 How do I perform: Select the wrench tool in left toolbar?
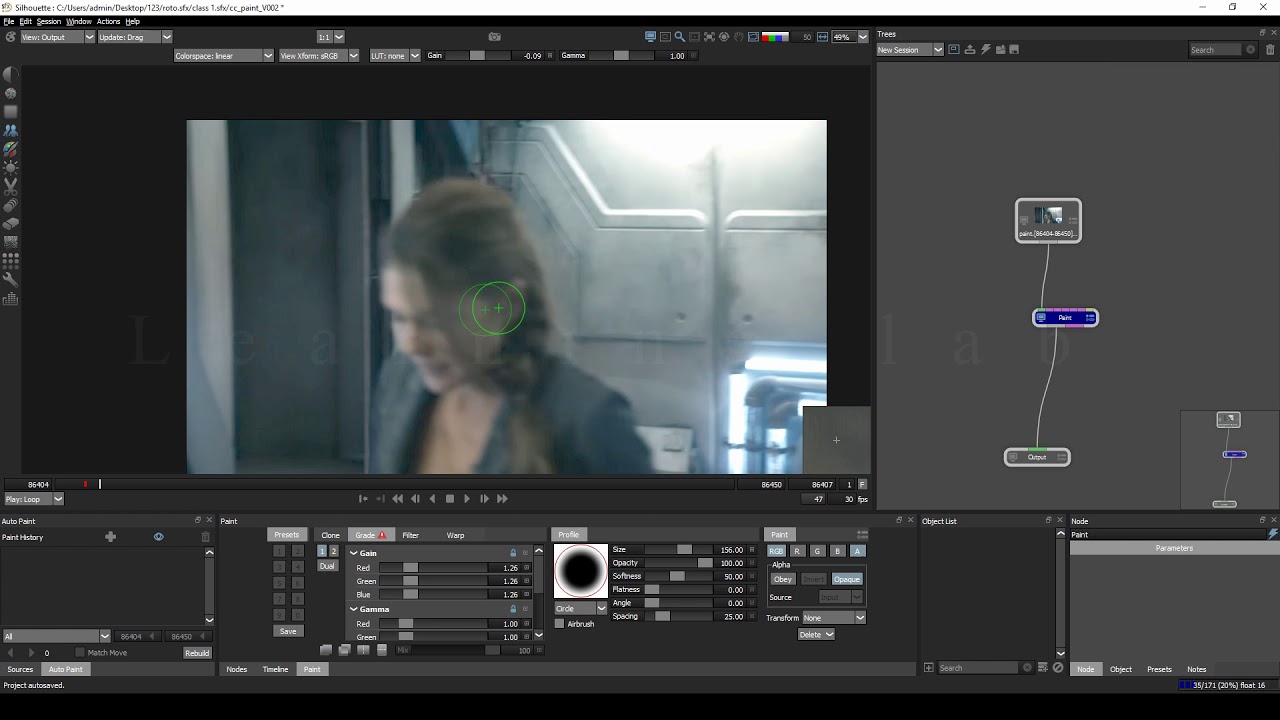pos(11,280)
